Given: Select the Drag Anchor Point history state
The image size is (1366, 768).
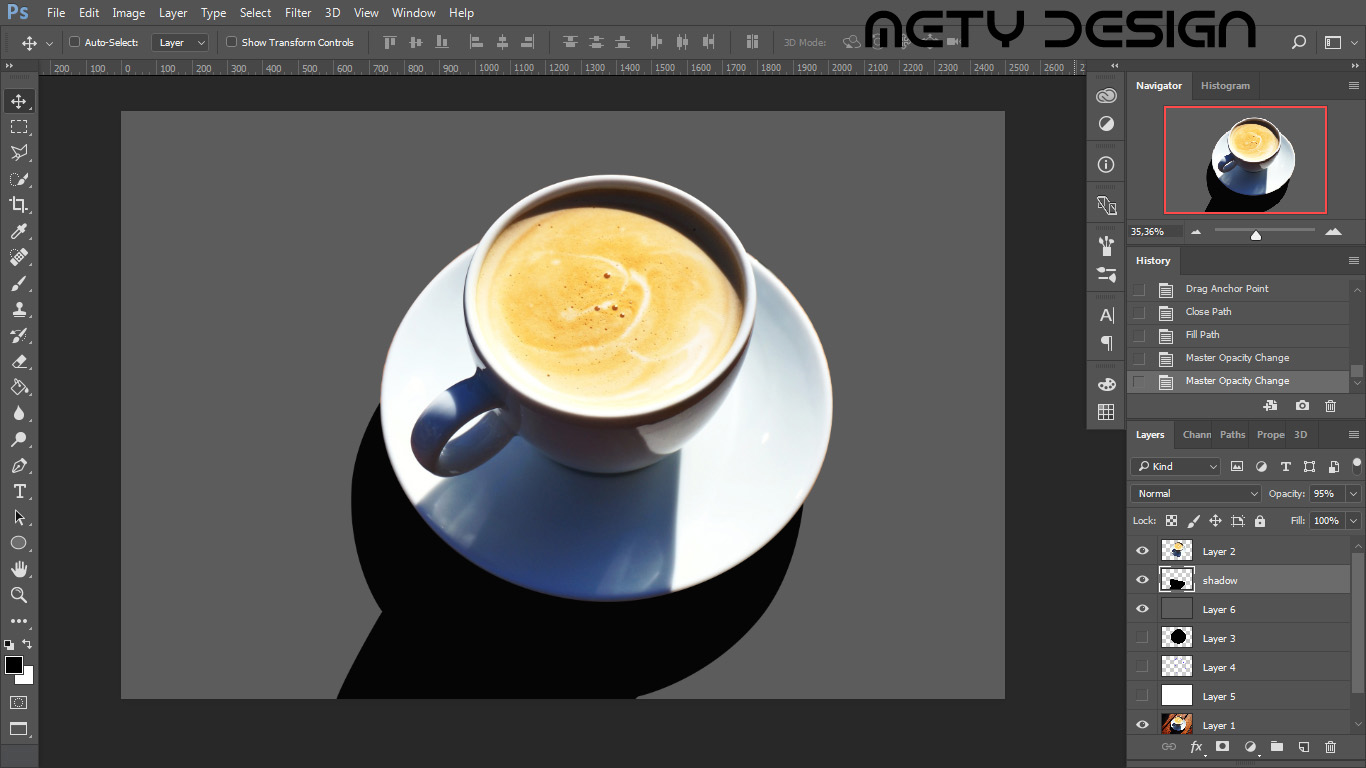Looking at the screenshot, I should click(1239, 289).
